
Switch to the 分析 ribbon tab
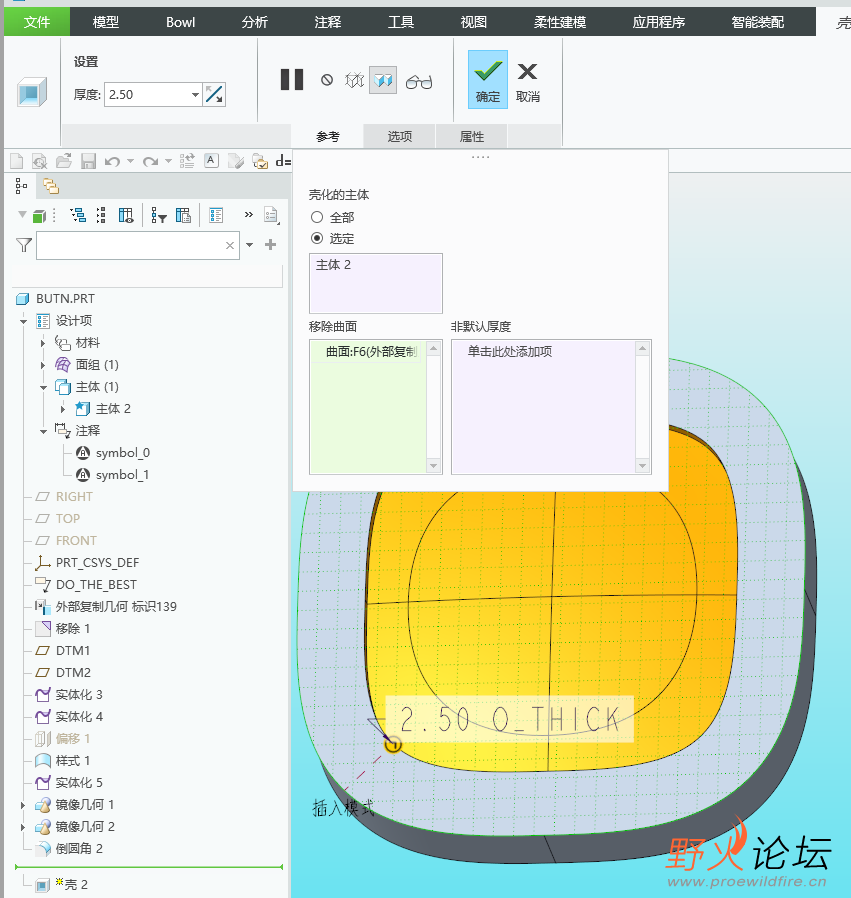pos(254,22)
